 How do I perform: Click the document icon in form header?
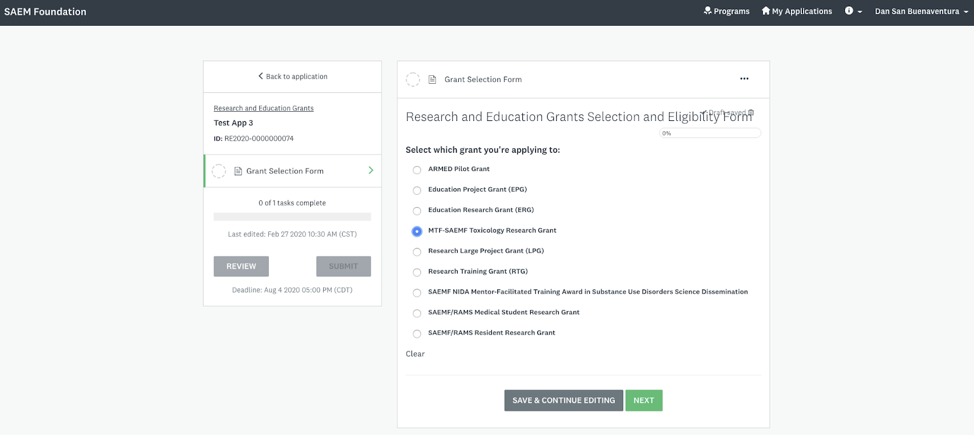[432, 80]
